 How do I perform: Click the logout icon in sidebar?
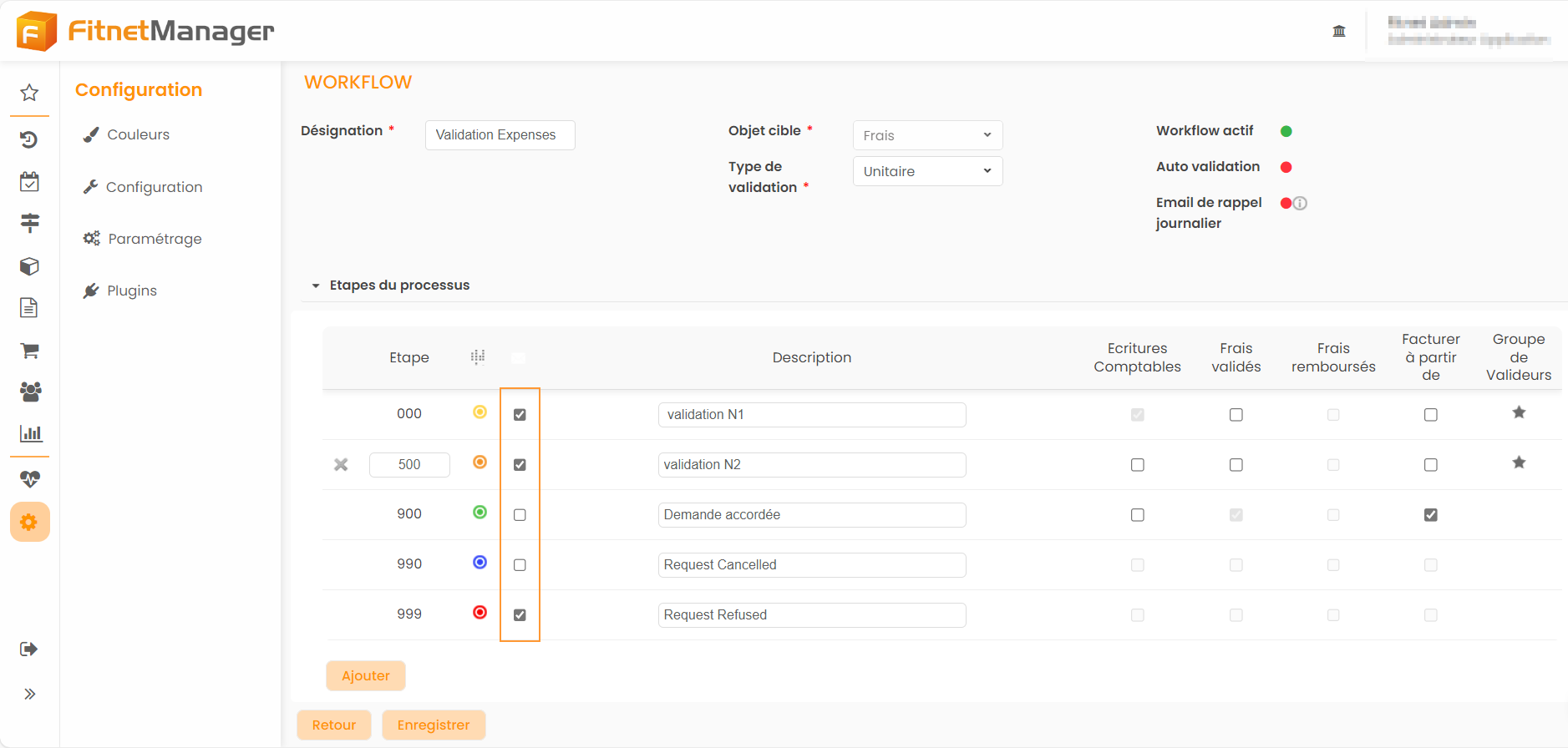coord(29,649)
